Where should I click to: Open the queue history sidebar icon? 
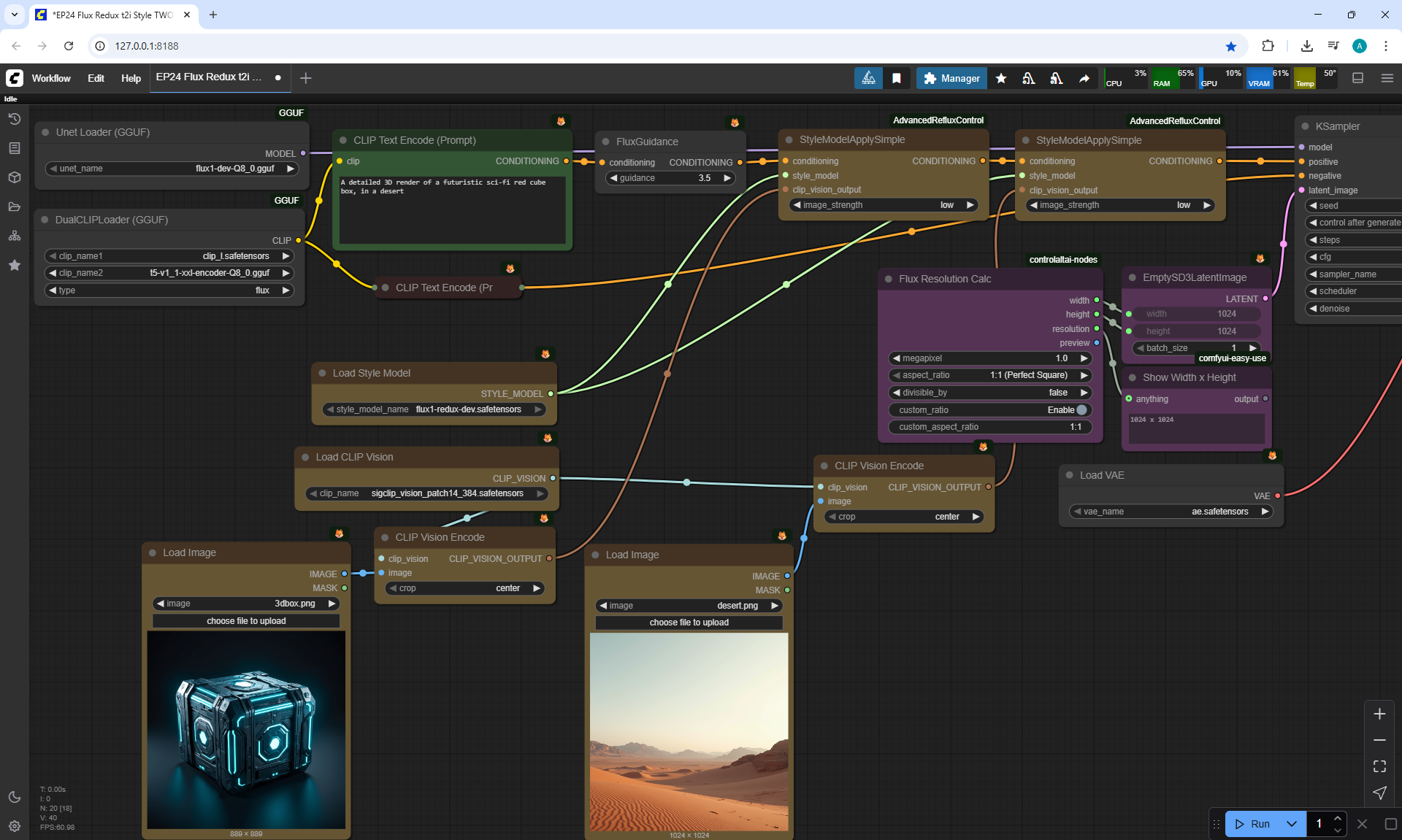[15, 119]
